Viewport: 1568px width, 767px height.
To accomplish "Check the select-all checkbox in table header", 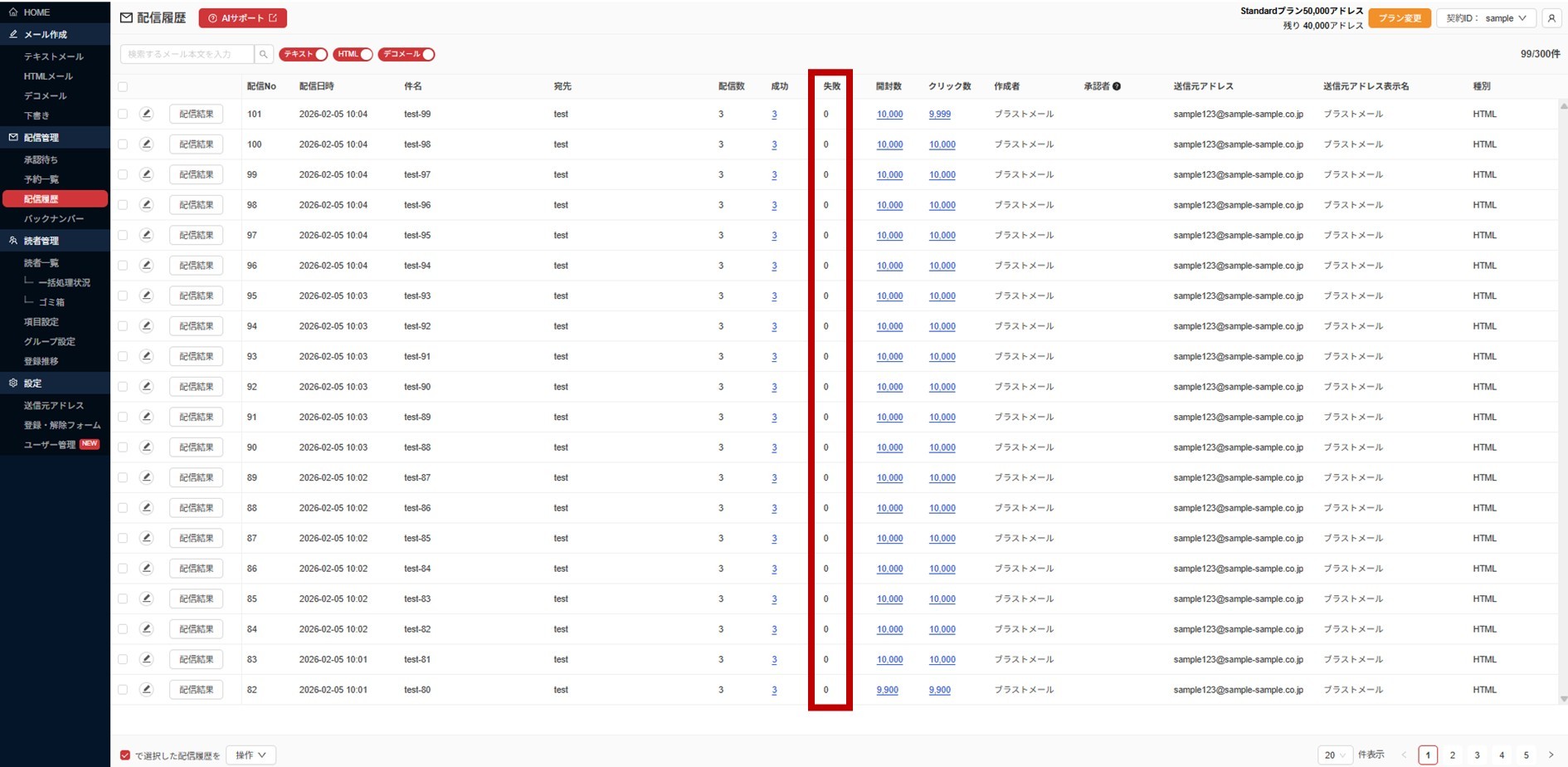I will 123,86.
